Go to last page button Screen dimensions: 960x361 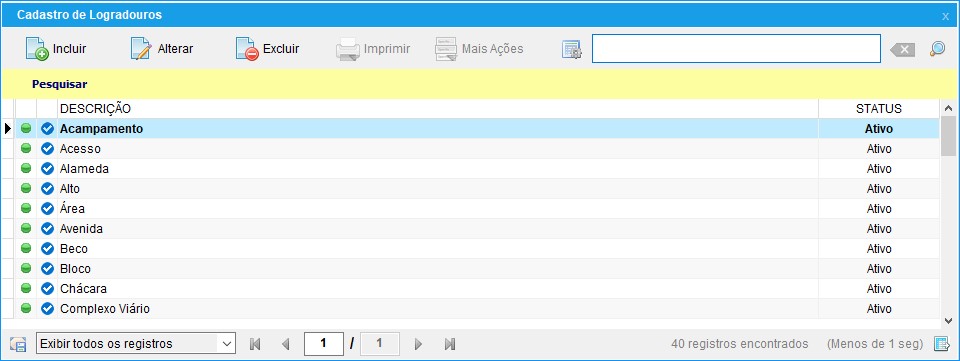coord(449,344)
